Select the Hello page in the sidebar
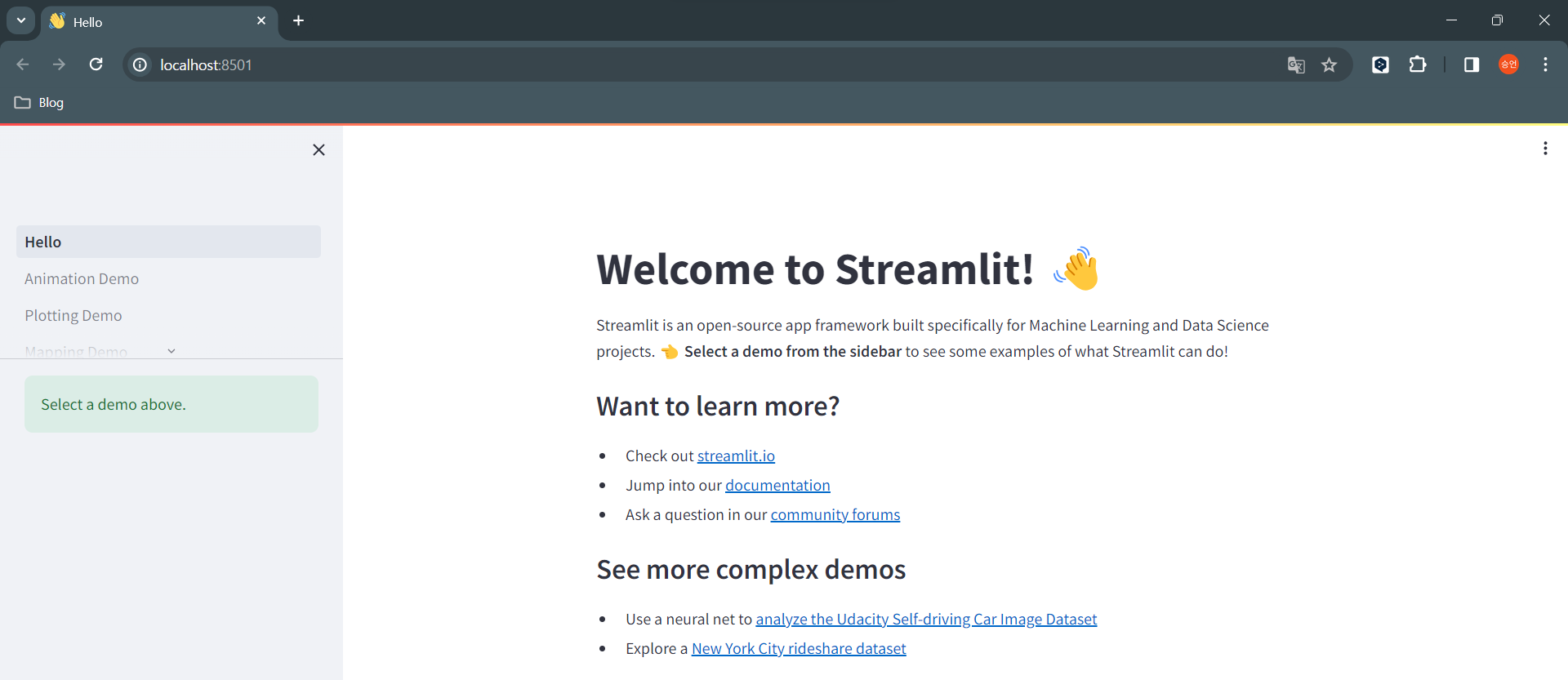 (x=168, y=242)
